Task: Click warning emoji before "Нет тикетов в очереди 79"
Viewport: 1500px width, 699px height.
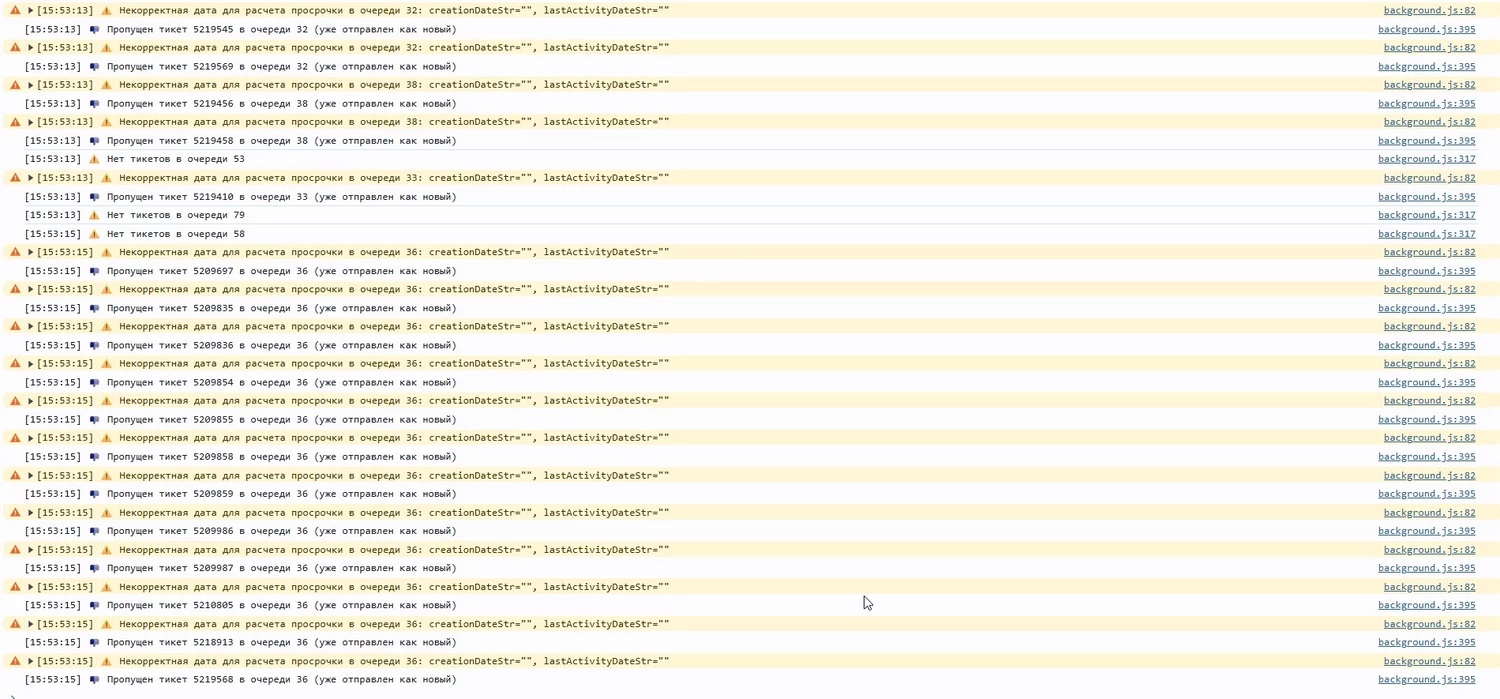Action: (94, 215)
